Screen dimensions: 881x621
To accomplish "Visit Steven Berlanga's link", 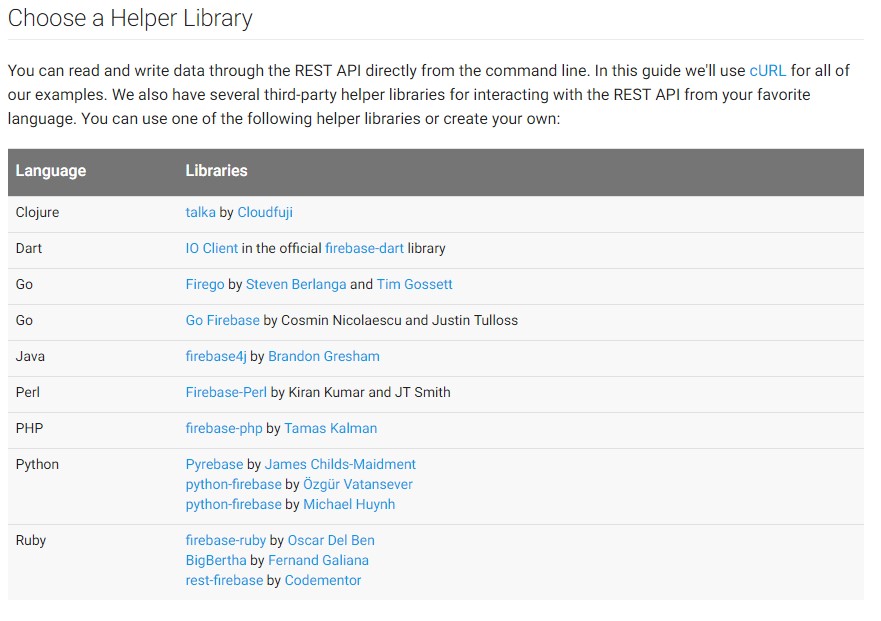I will (x=296, y=284).
